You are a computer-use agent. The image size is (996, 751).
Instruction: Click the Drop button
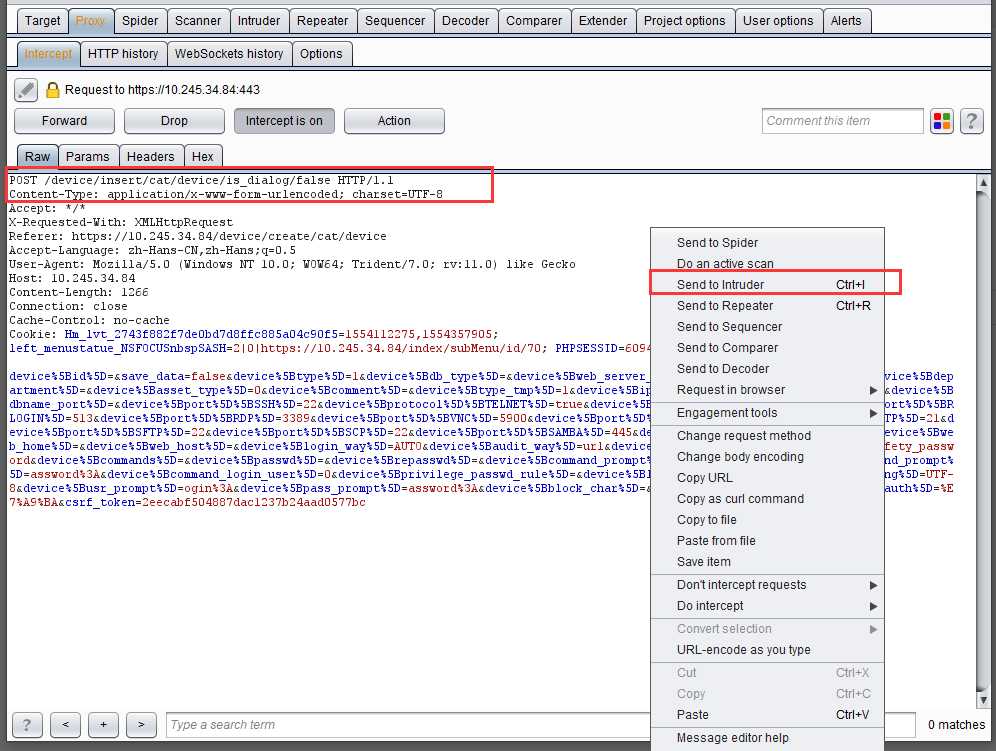tap(174, 121)
